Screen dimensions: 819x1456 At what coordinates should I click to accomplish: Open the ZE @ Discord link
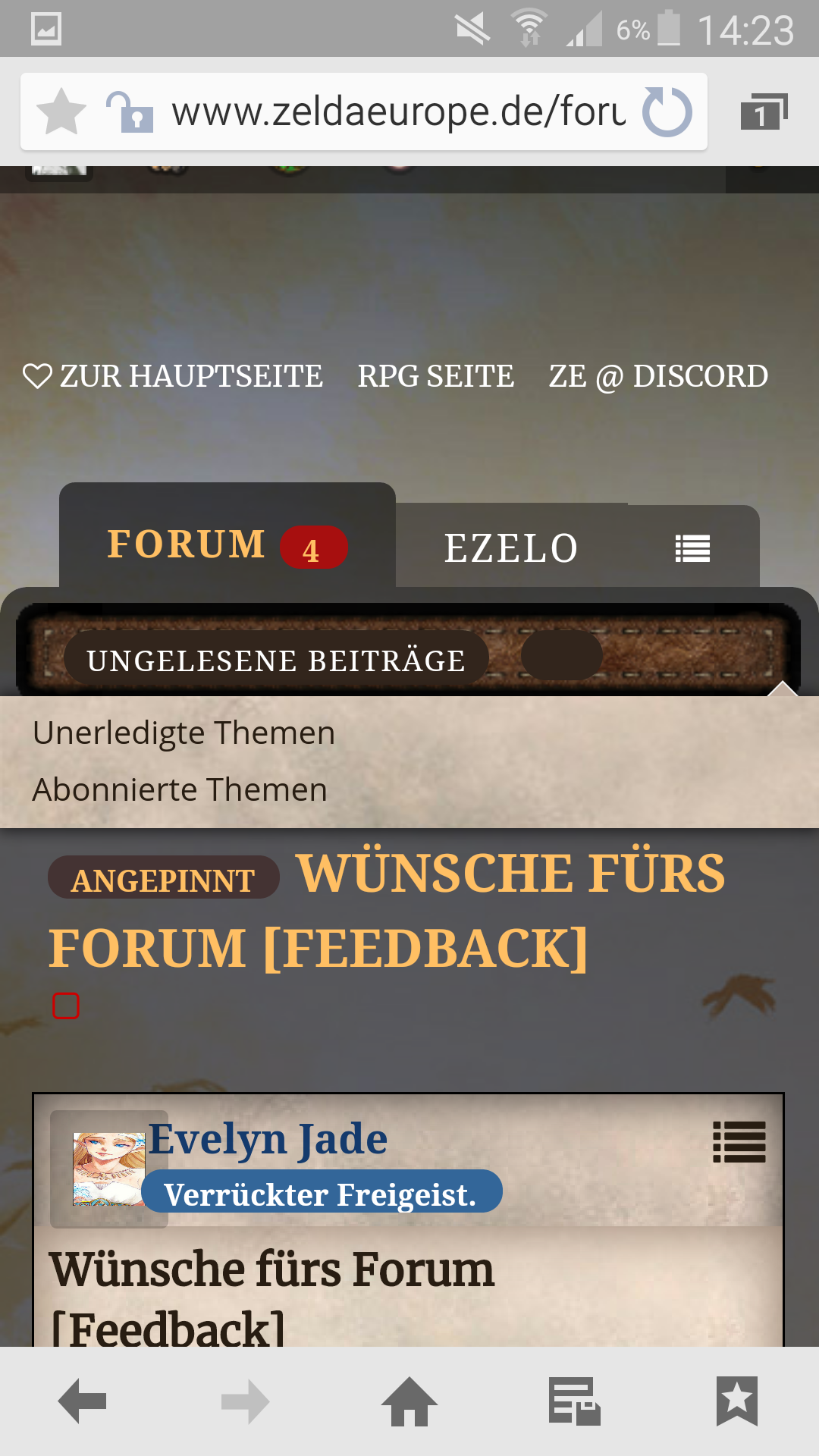pyautogui.click(x=658, y=376)
